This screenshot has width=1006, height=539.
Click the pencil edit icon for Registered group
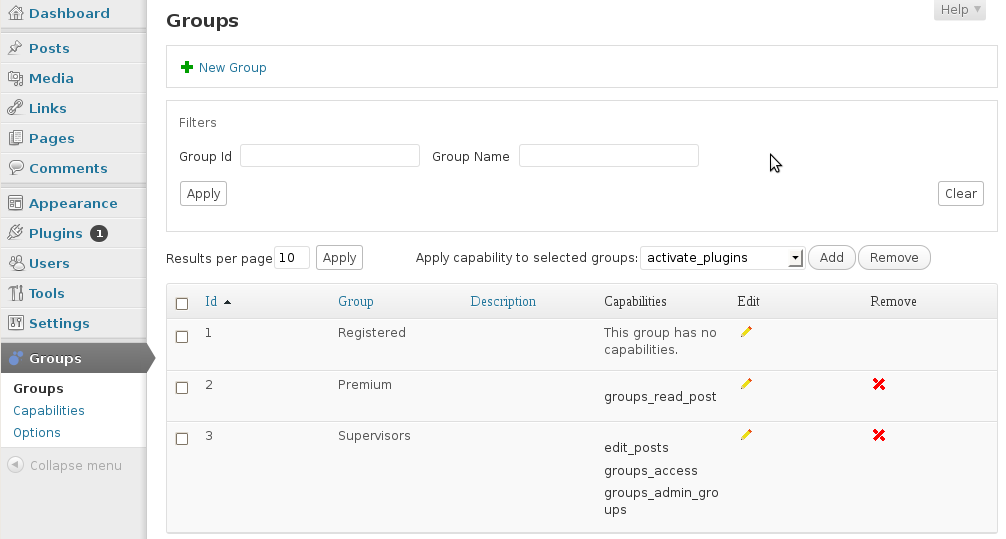tap(746, 332)
